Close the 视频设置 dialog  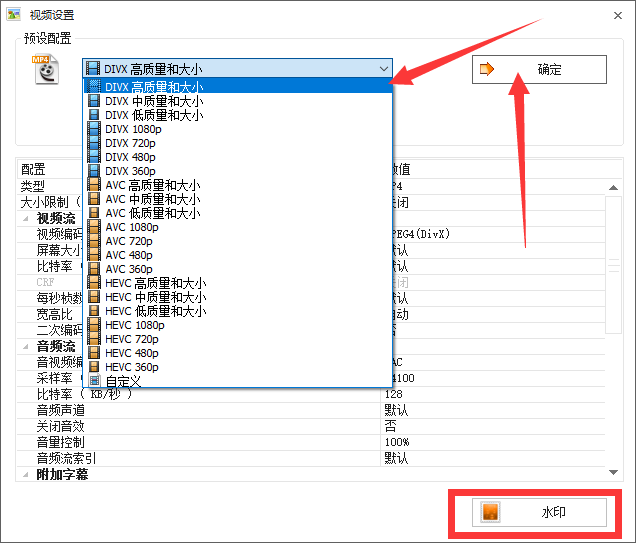[x=618, y=15]
